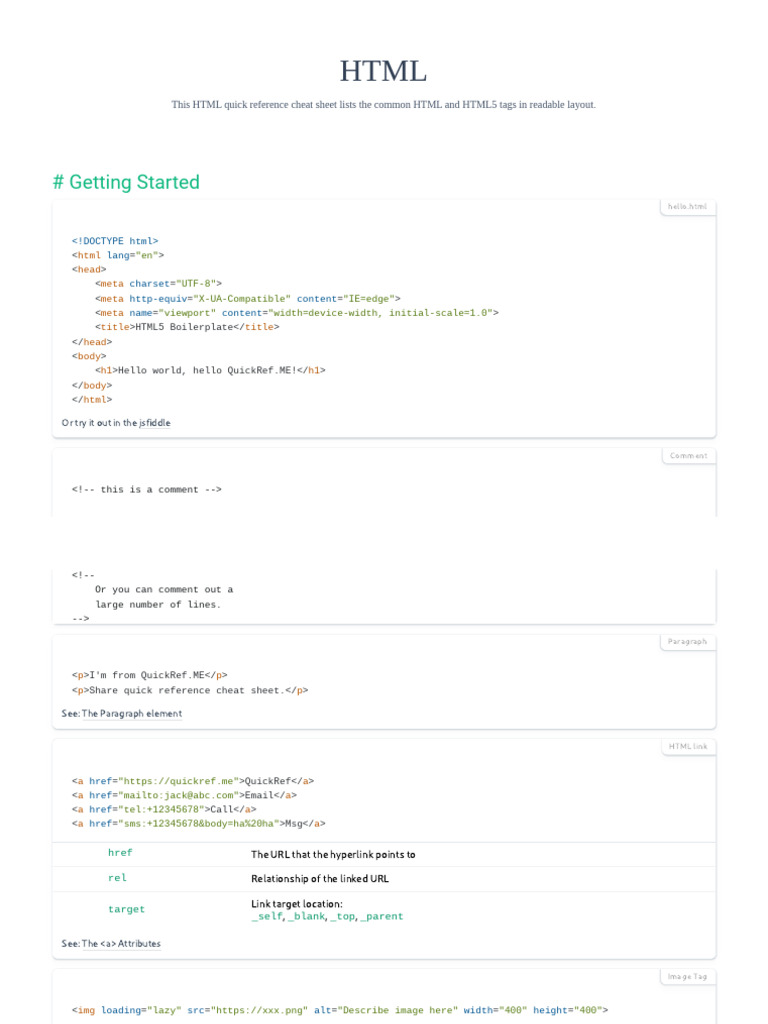Select the Paragraph card label

pyautogui.click(x=688, y=642)
